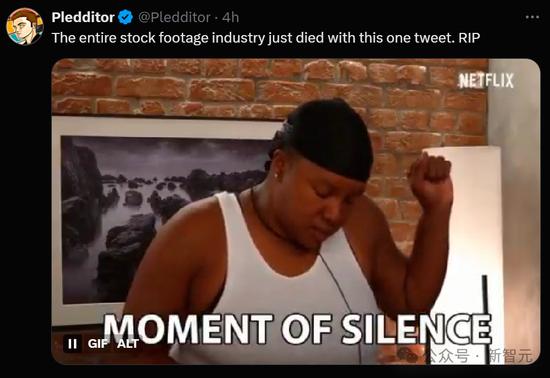Click the tweet text about stock footage
The width and height of the screenshot is (550, 378).
pos(266,38)
